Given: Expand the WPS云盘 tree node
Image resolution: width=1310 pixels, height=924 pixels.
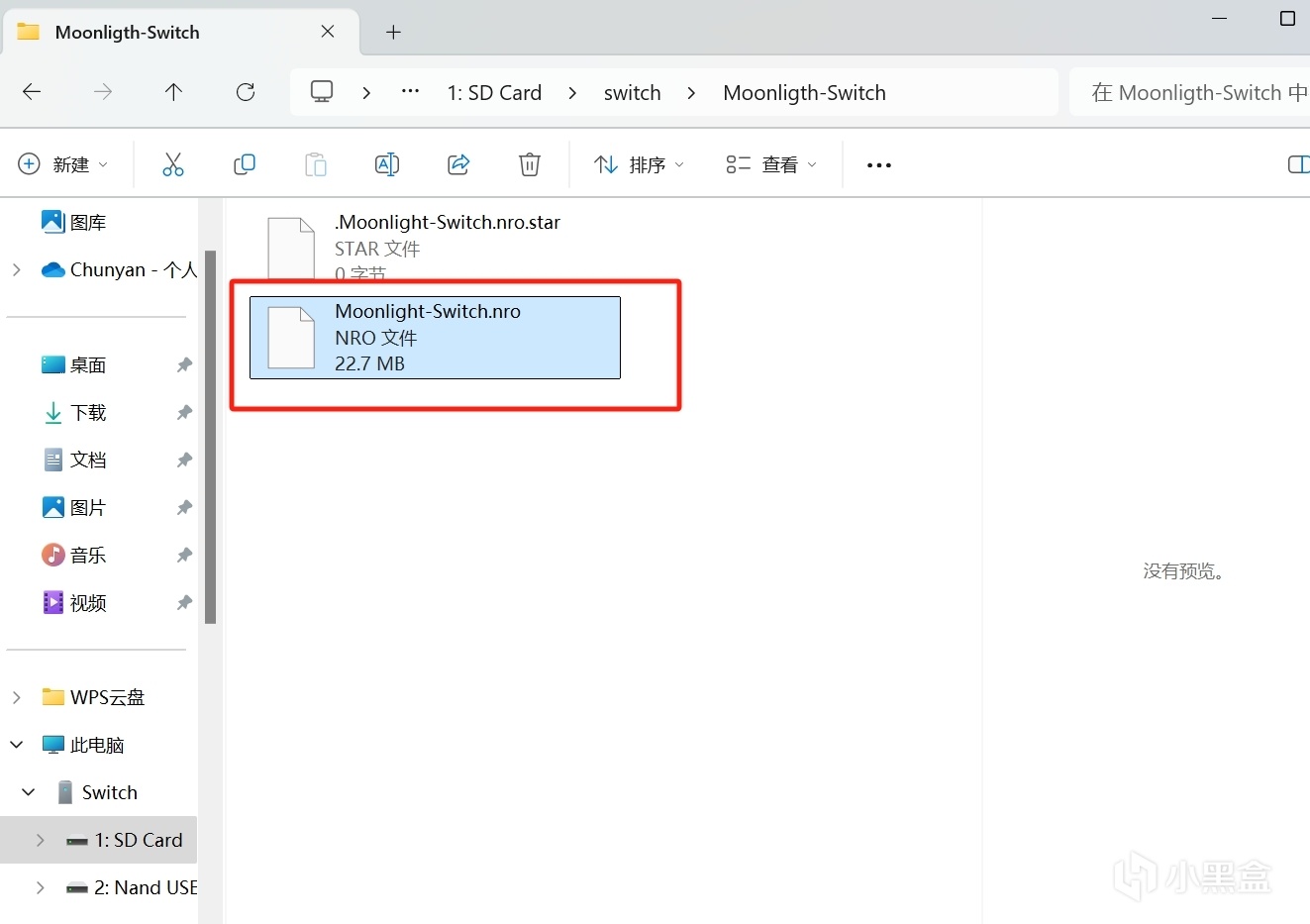Looking at the screenshot, I should coord(16,697).
